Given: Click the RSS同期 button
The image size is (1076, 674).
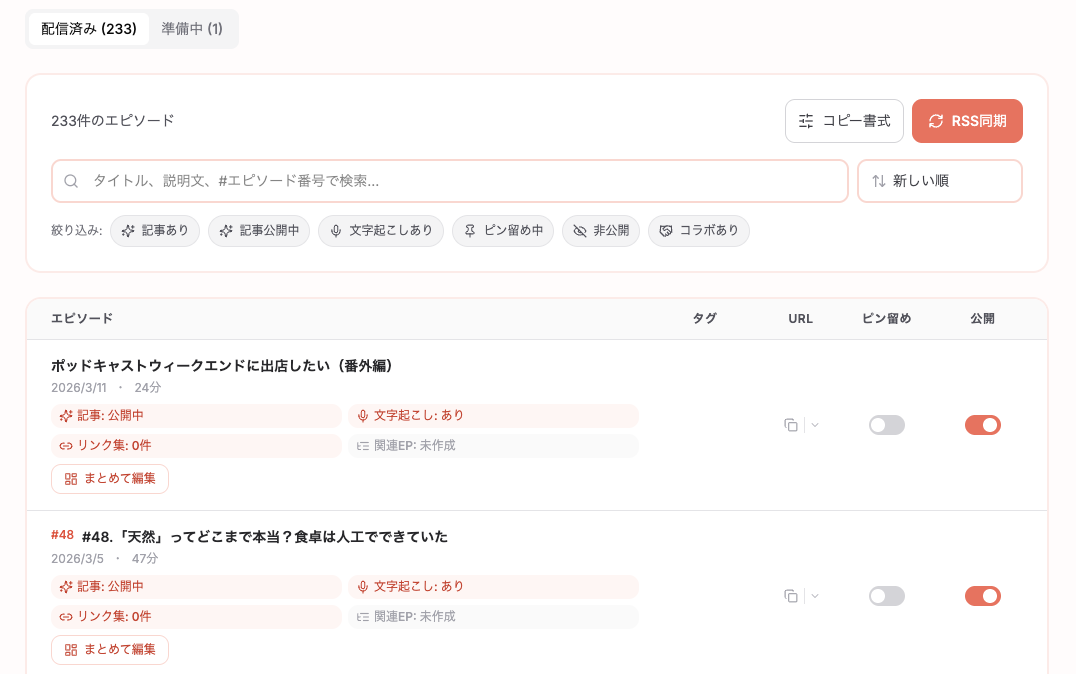Looking at the screenshot, I should [967, 120].
